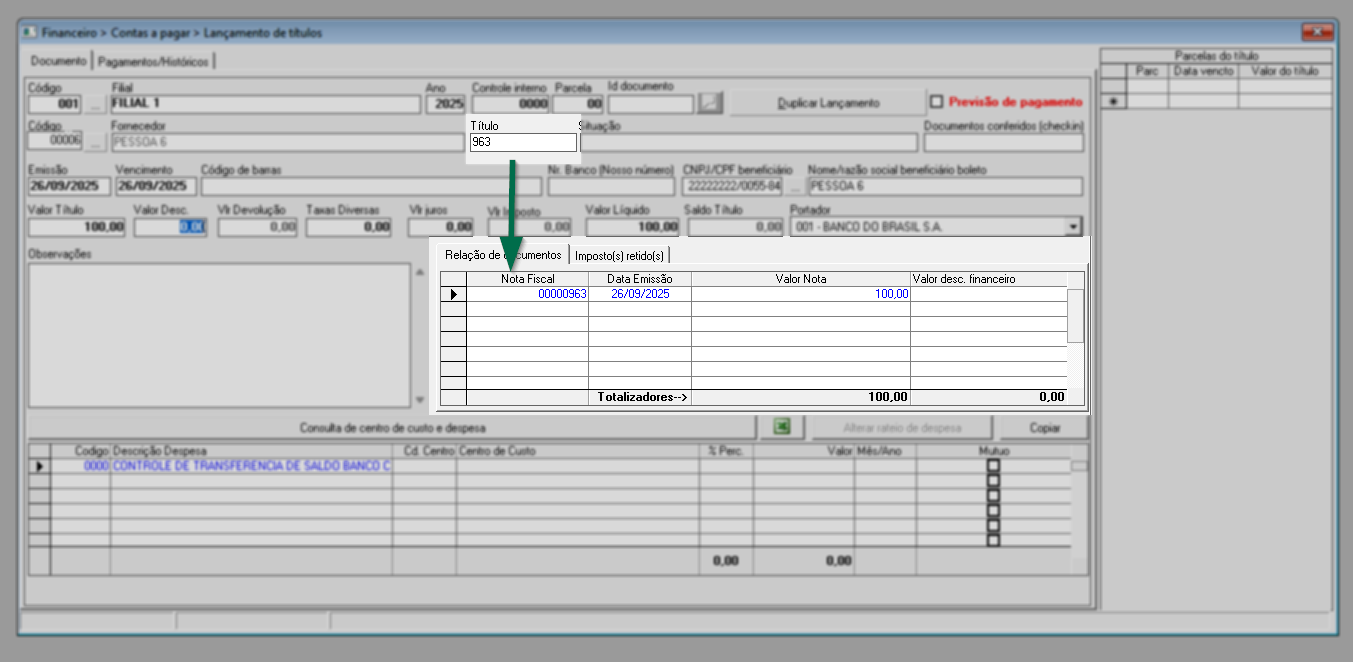The width and height of the screenshot is (1353, 662).
Task: Click the Título input field
Action: (522, 143)
